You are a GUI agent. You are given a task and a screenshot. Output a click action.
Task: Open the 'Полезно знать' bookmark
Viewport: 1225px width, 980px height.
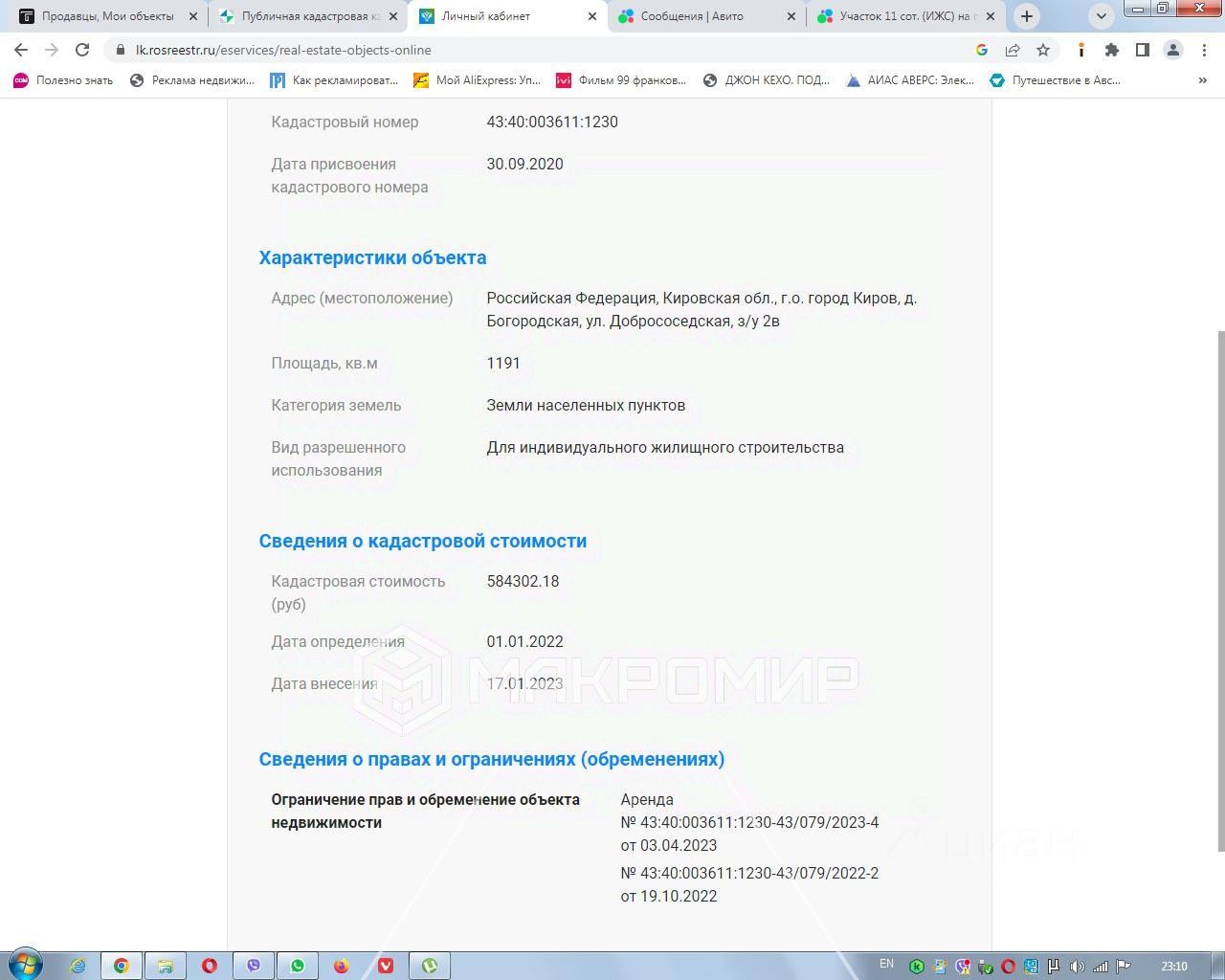point(63,80)
